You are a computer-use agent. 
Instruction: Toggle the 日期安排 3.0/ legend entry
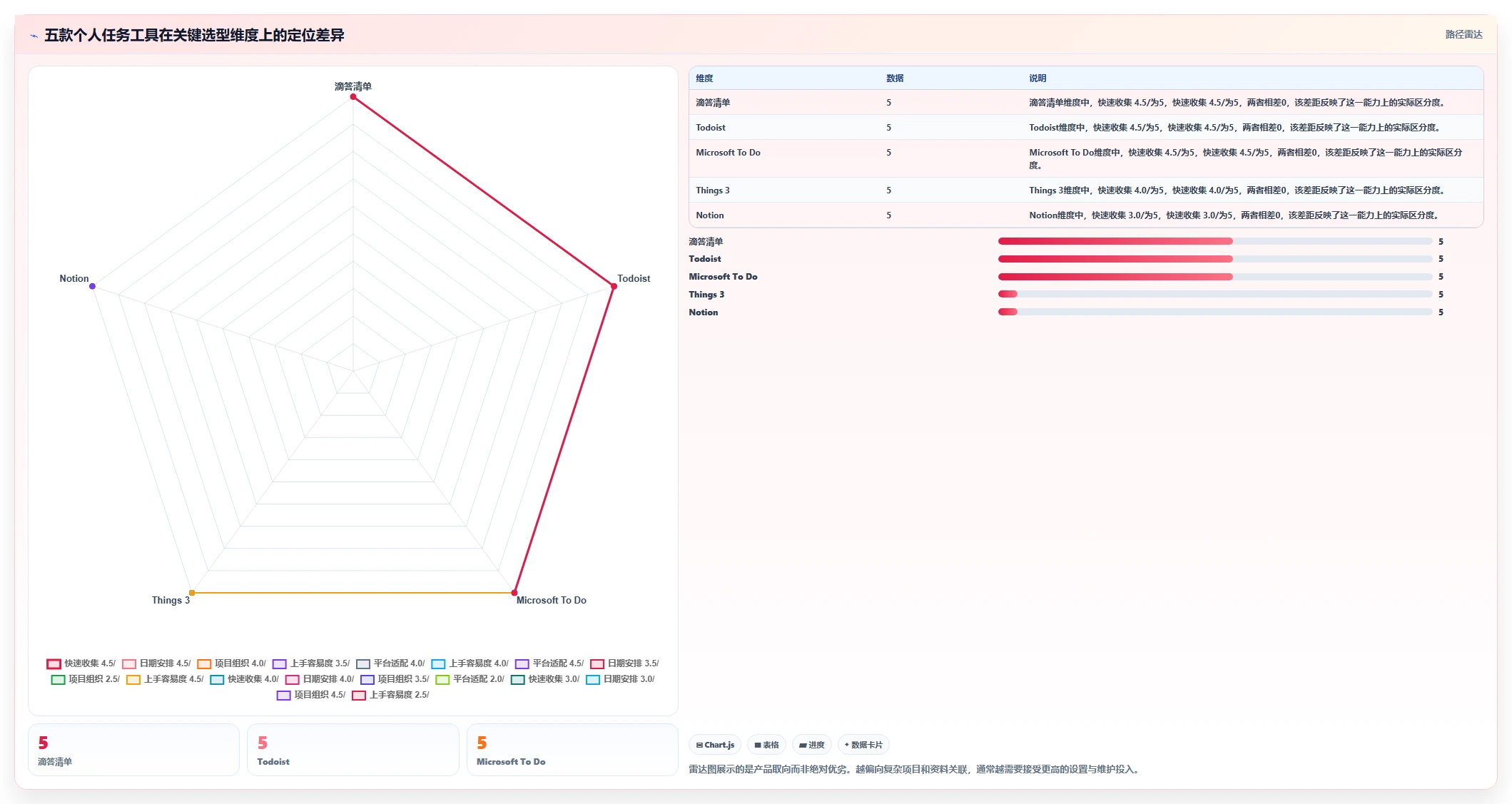point(620,679)
